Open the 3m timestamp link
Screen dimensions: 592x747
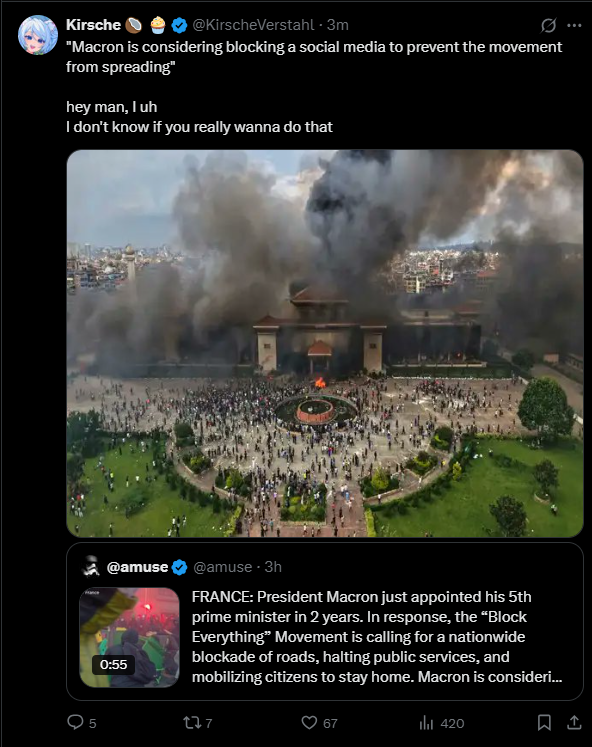point(338,25)
